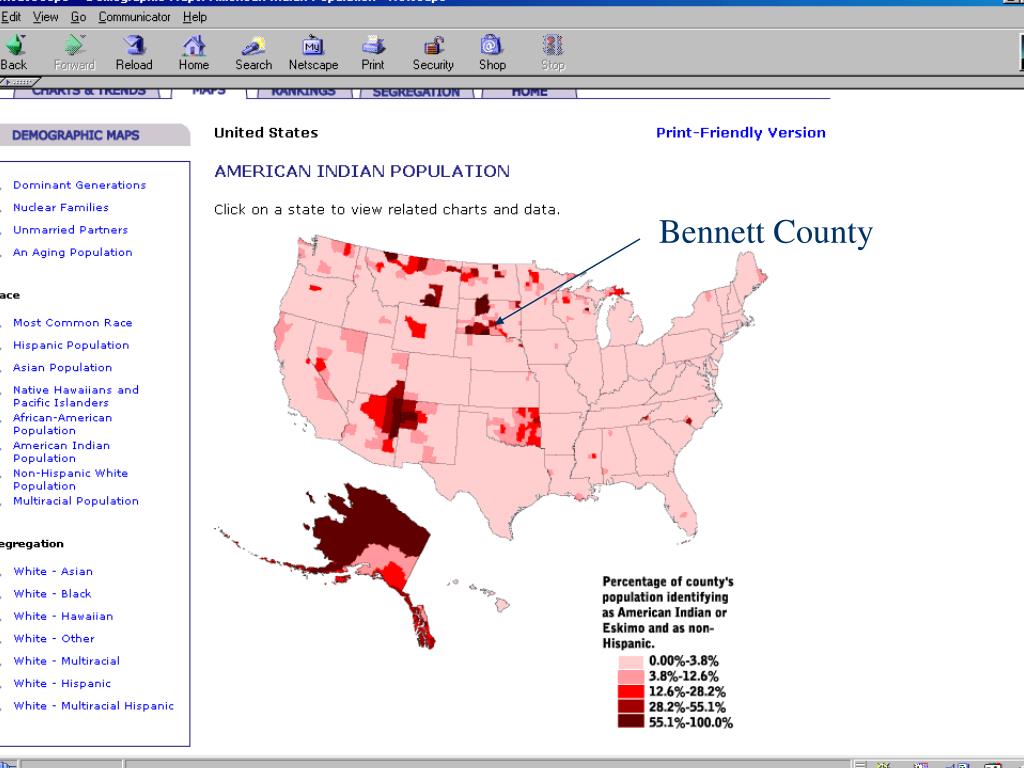Viewport: 1024px width, 768px height.
Task: Open White - Hispanic segregation link
Action: (x=62, y=683)
